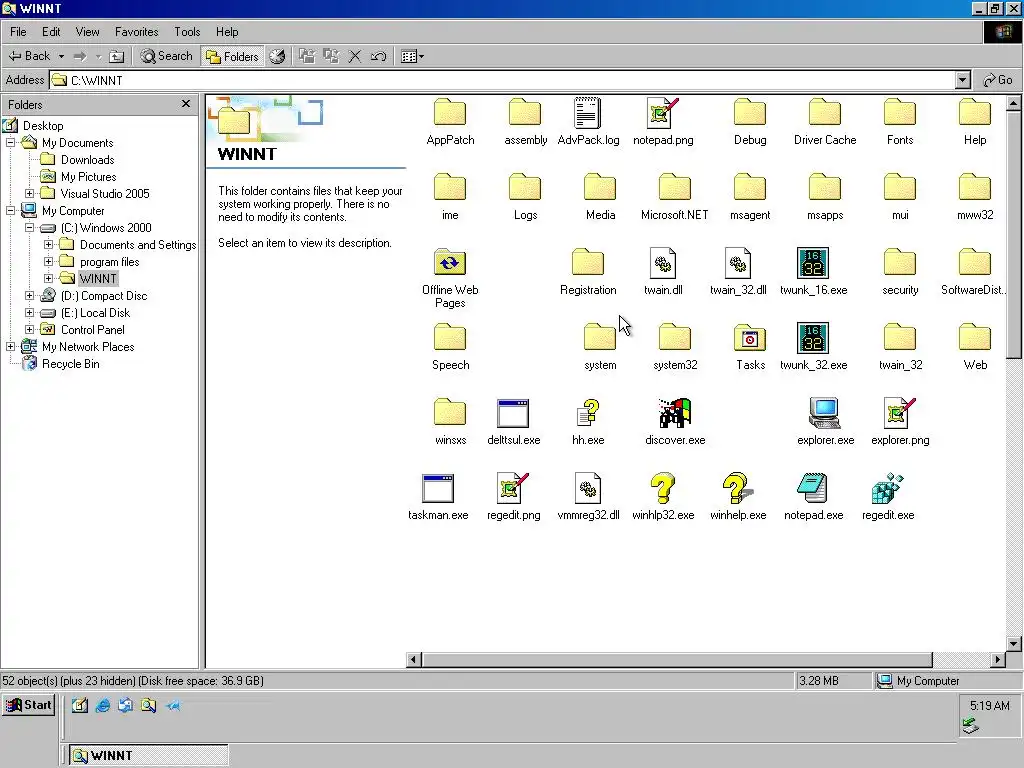Select the winhelp.exe icon
The width and height of the screenshot is (1024, 768).
(737, 488)
